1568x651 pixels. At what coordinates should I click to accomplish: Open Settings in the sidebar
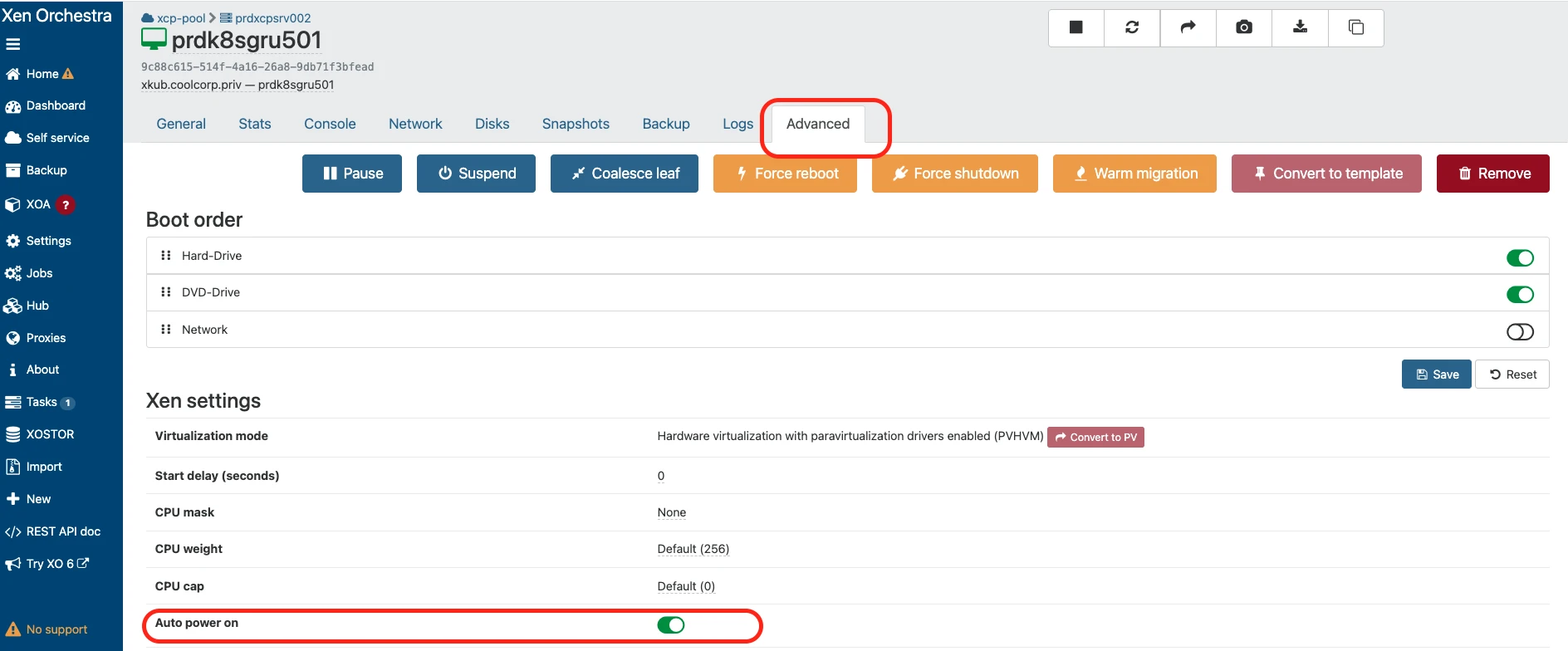(x=38, y=241)
